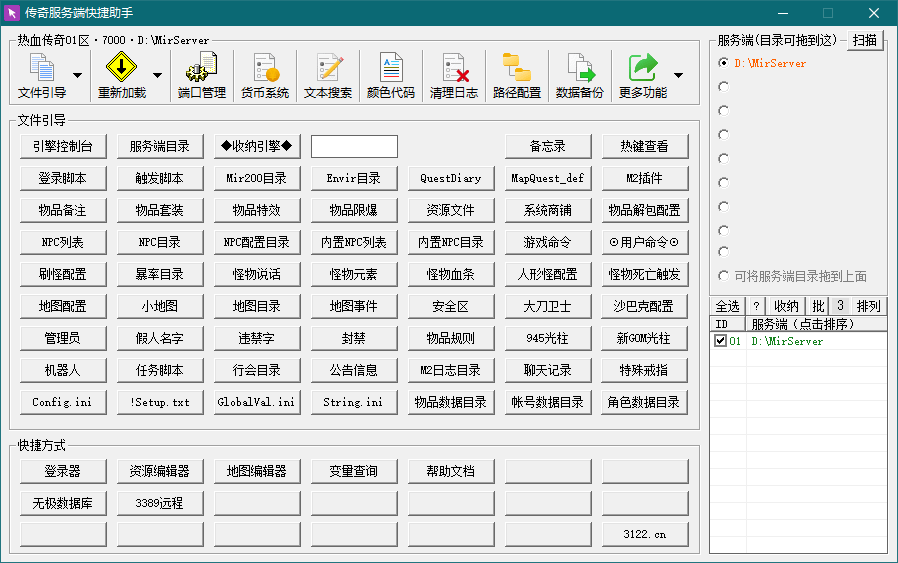Select the D:\MirServer radio button
Screen dimensions: 898x563
tap(724, 63)
